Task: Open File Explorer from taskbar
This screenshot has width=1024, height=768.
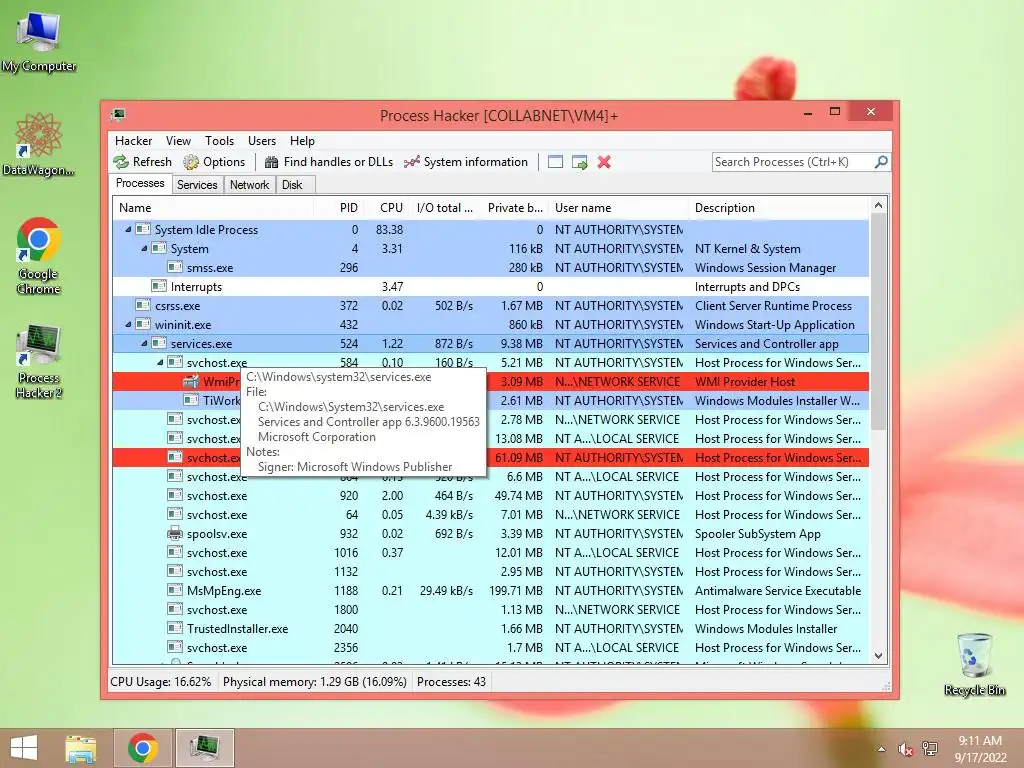Action: [x=80, y=748]
